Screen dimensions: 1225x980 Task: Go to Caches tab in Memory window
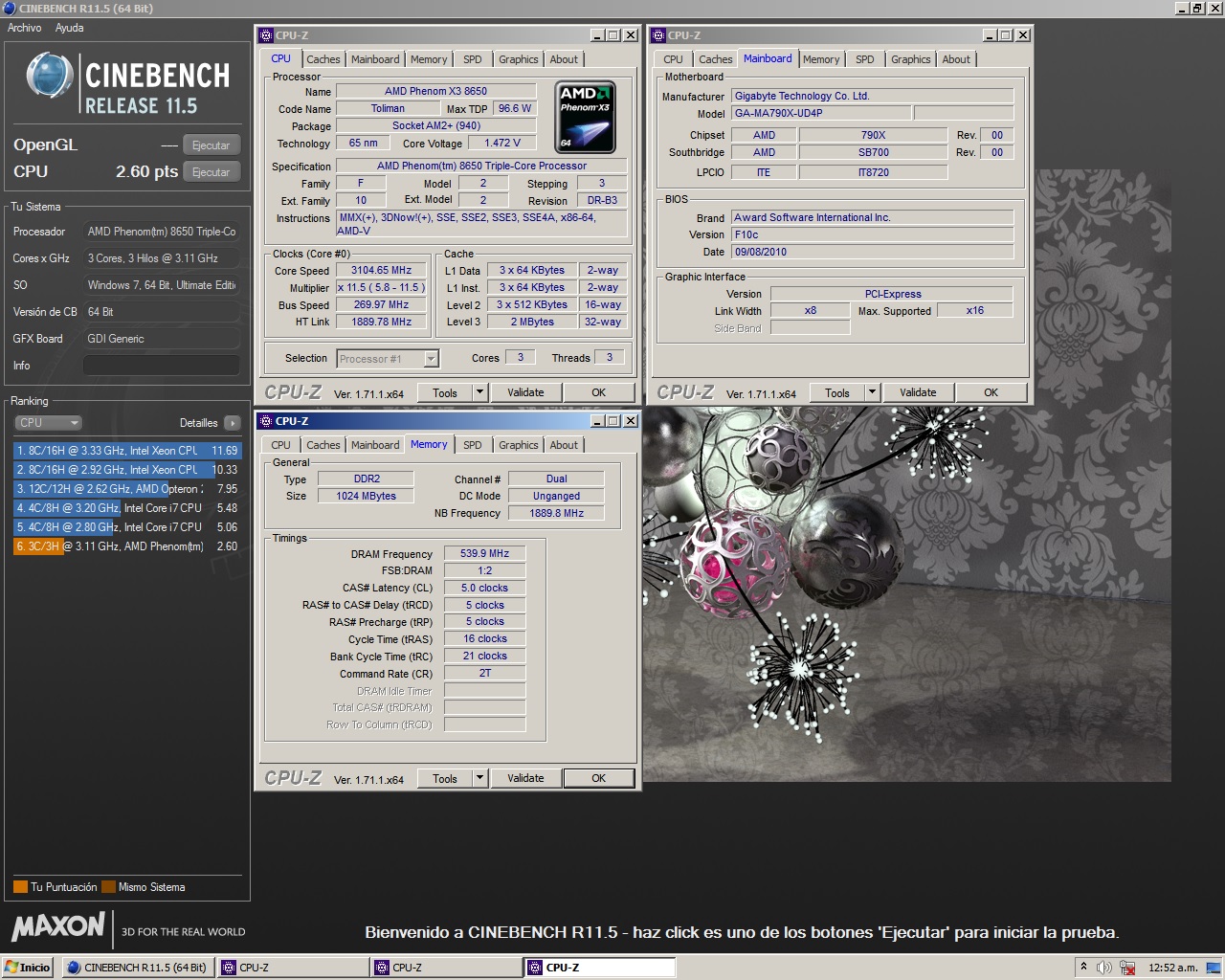click(x=323, y=445)
